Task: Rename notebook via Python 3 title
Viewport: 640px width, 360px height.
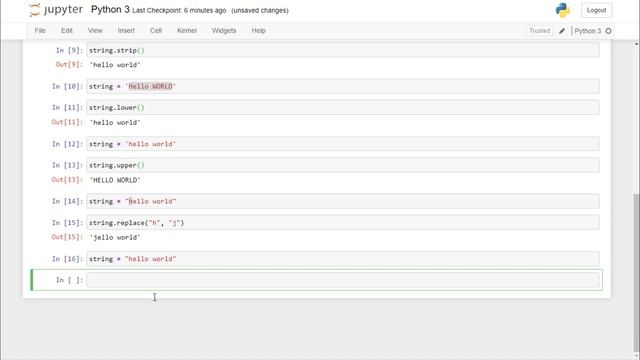Action: point(110,9)
